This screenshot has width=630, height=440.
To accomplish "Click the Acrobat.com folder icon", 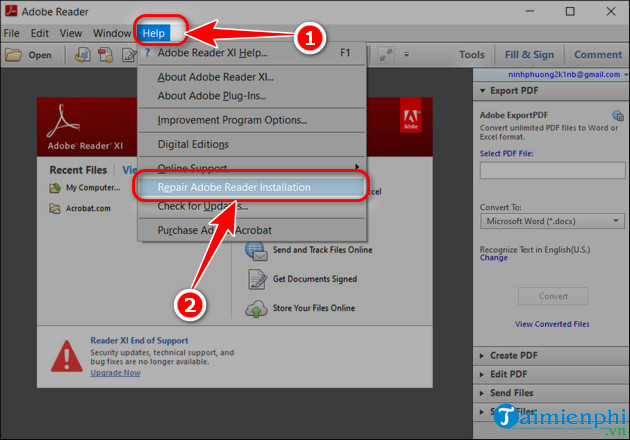I will point(55,208).
